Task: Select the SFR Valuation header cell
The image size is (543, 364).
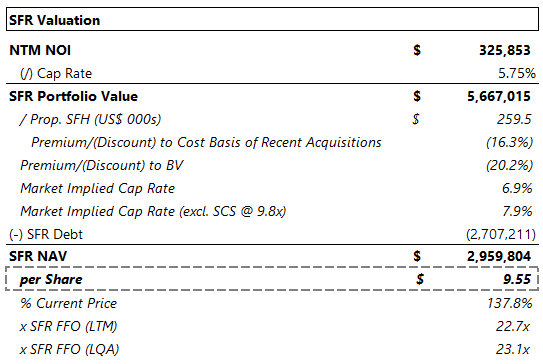Action: tap(272, 20)
